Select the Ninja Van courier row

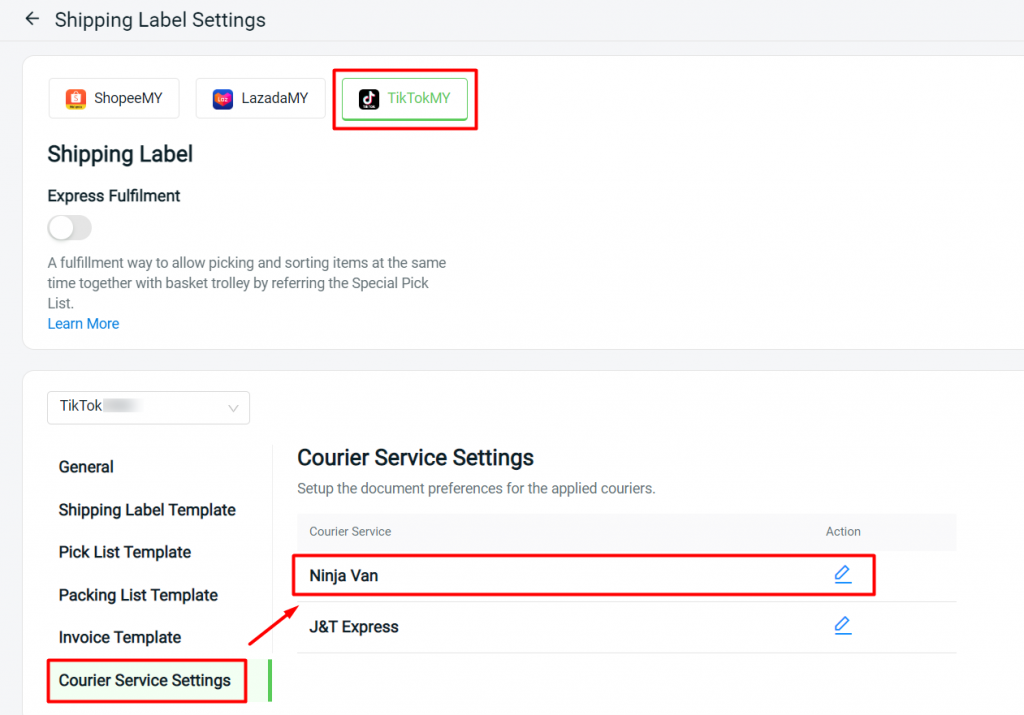[583, 575]
